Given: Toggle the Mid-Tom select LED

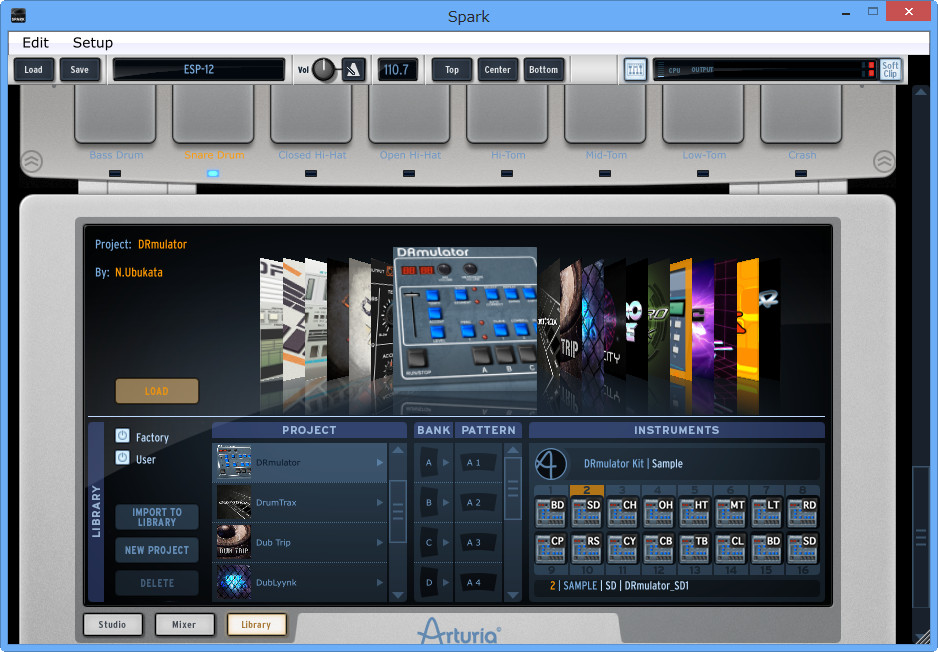Looking at the screenshot, I should (605, 173).
